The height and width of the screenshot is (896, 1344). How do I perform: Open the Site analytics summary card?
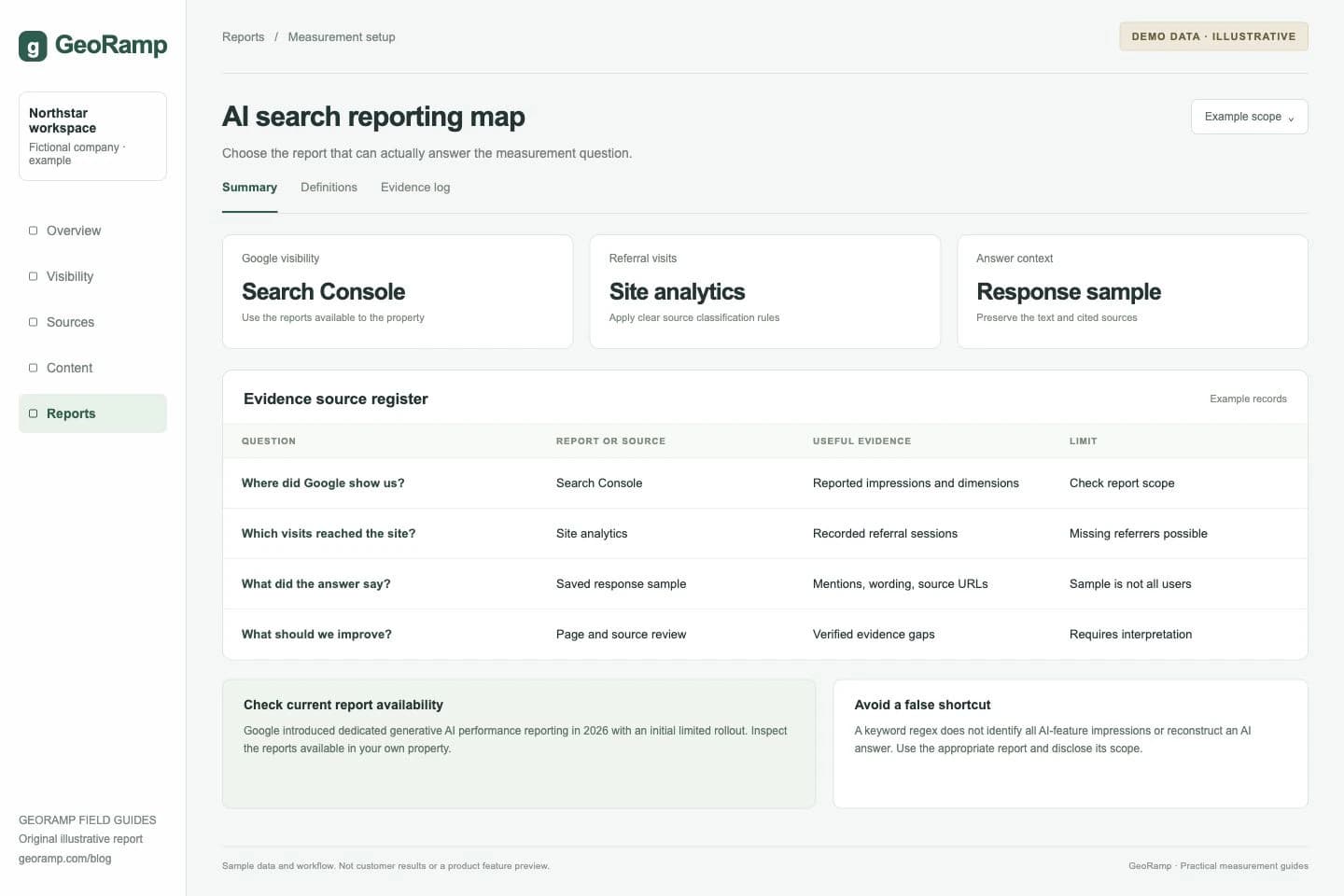pos(765,291)
